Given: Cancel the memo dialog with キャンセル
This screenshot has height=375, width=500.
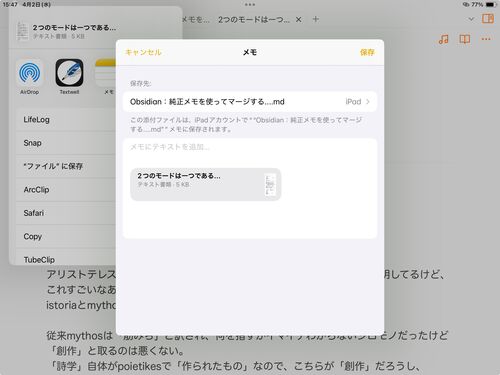Looking at the screenshot, I should click(x=143, y=52).
